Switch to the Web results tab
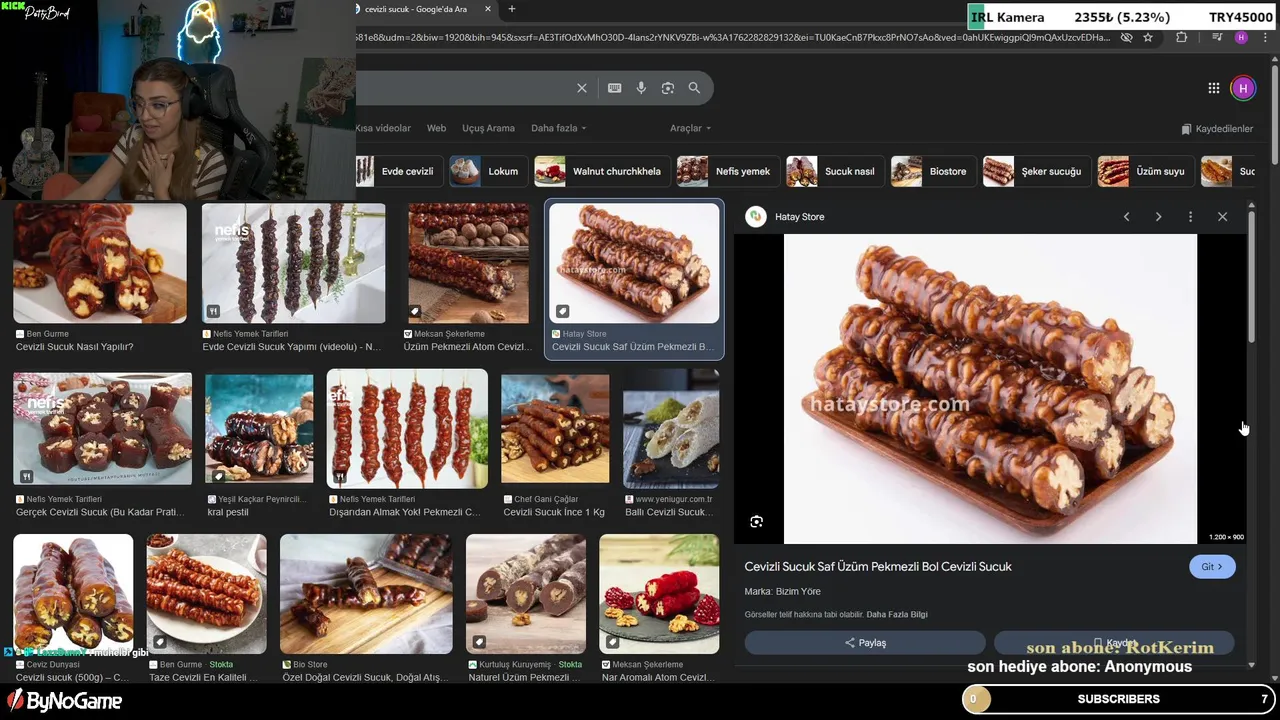Image resolution: width=1280 pixels, height=720 pixels. (x=437, y=128)
